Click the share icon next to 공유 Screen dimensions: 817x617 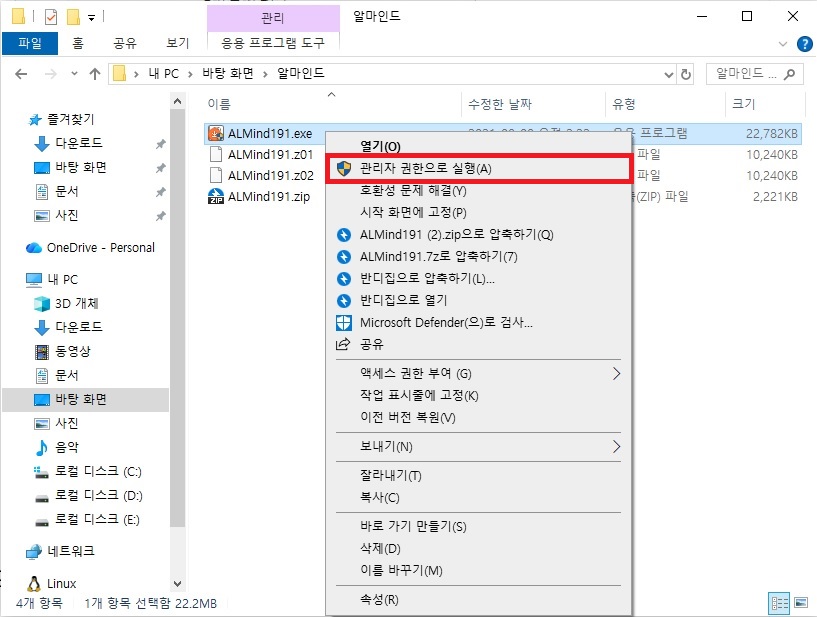343,344
